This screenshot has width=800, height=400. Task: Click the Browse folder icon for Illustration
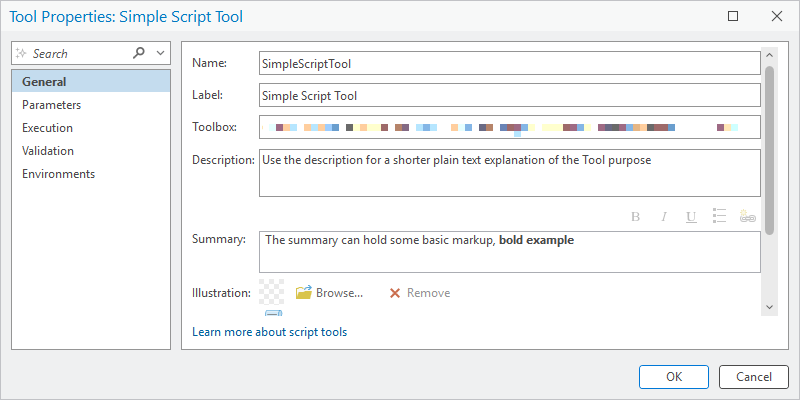(304, 293)
